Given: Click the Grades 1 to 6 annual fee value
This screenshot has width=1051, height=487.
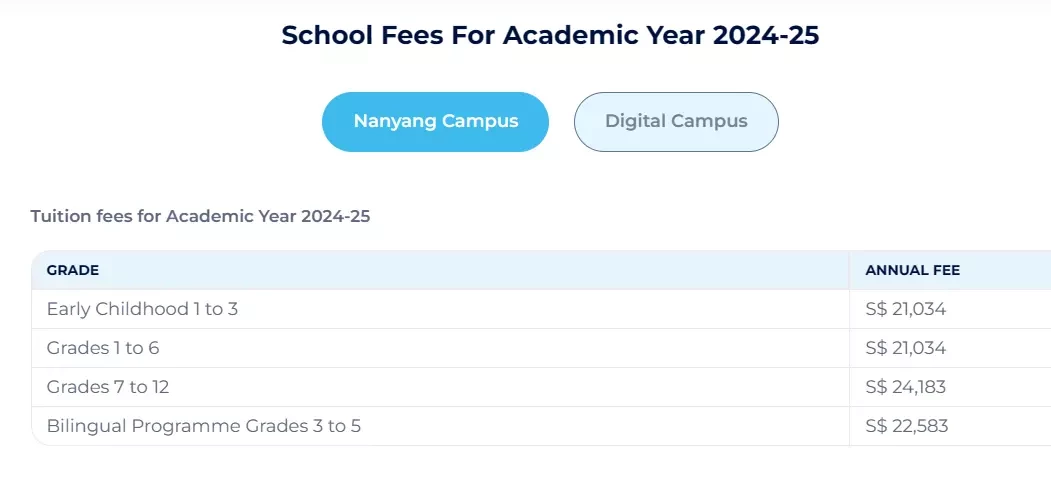Looking at the screenshot, I should (906, 348).
